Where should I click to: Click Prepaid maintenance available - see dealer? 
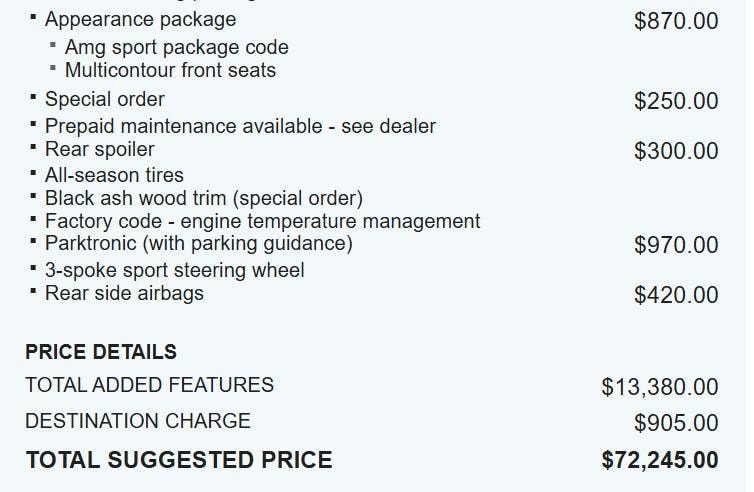coord(240,126)
